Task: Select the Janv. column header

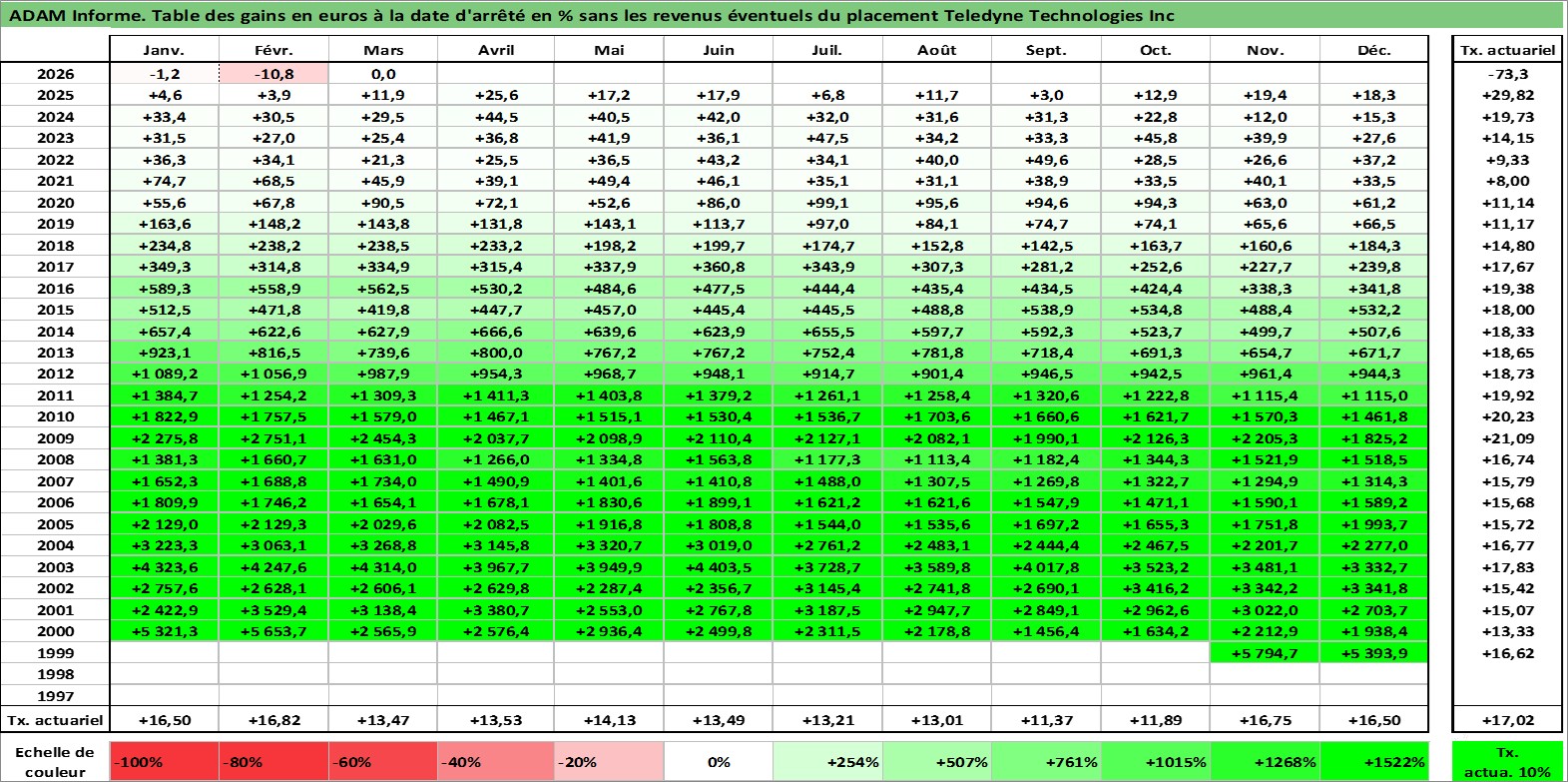Action: coord(164,50)
